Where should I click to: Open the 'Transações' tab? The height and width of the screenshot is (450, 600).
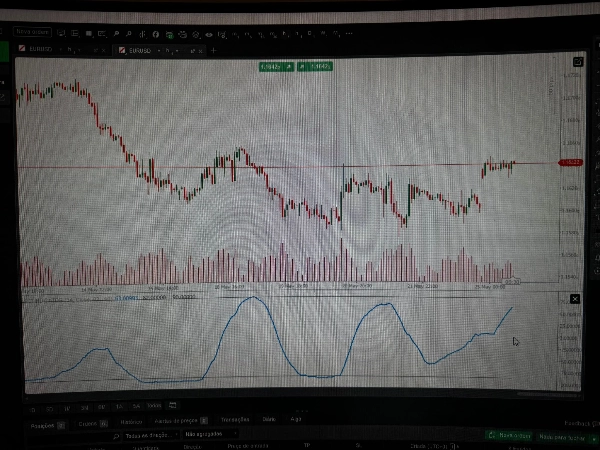tap(235, 420)
